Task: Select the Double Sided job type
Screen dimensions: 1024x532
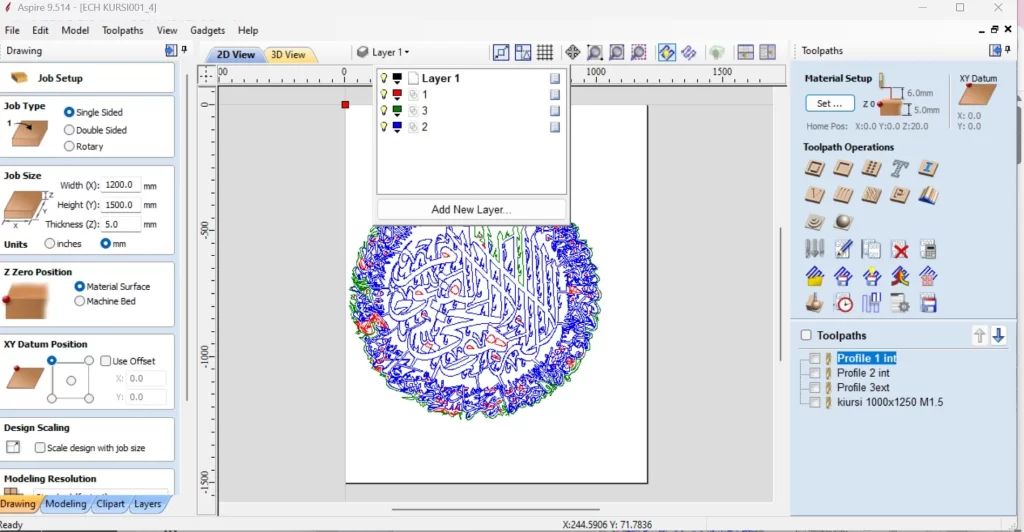Action: [69, 130]
